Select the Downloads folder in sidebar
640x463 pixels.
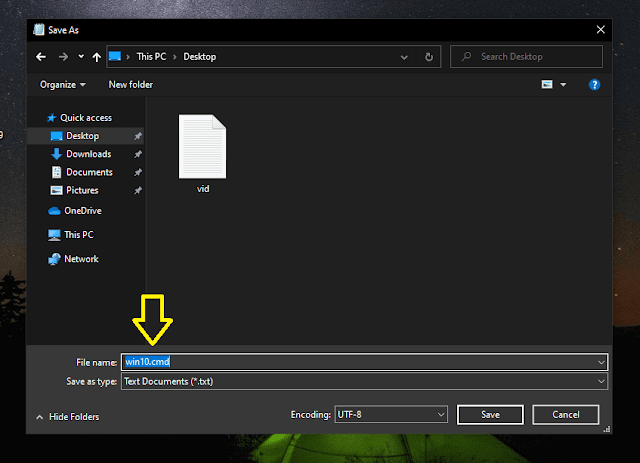point(88,154)
